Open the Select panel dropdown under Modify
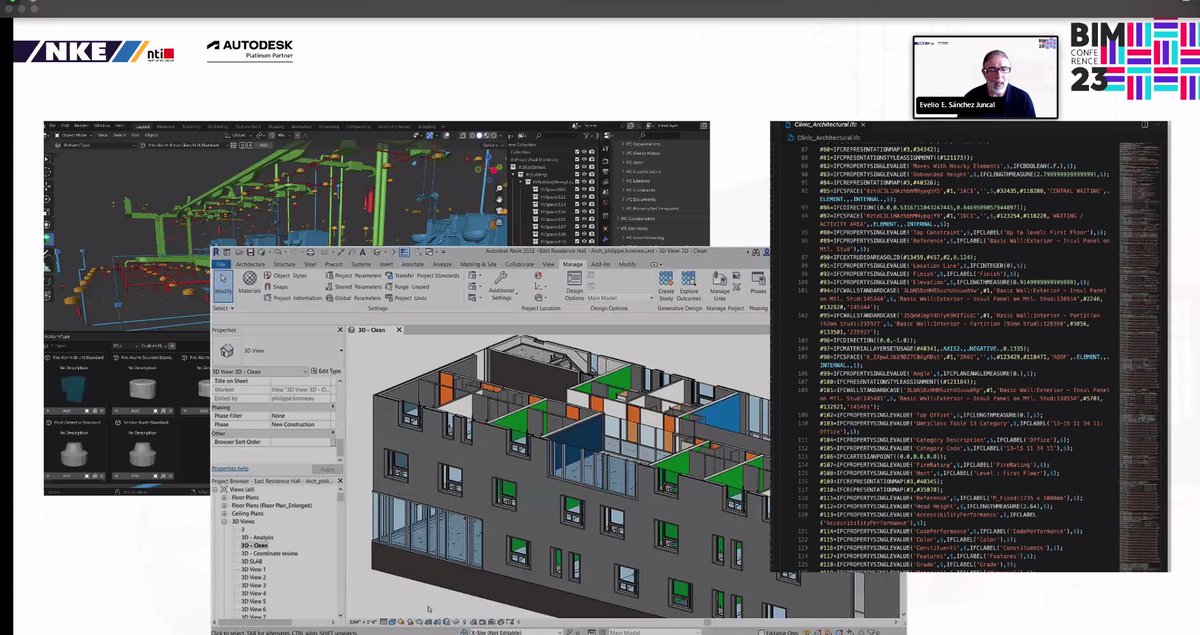The width and height of the screenshot is (1200, 635). click(x=224, y=308)
